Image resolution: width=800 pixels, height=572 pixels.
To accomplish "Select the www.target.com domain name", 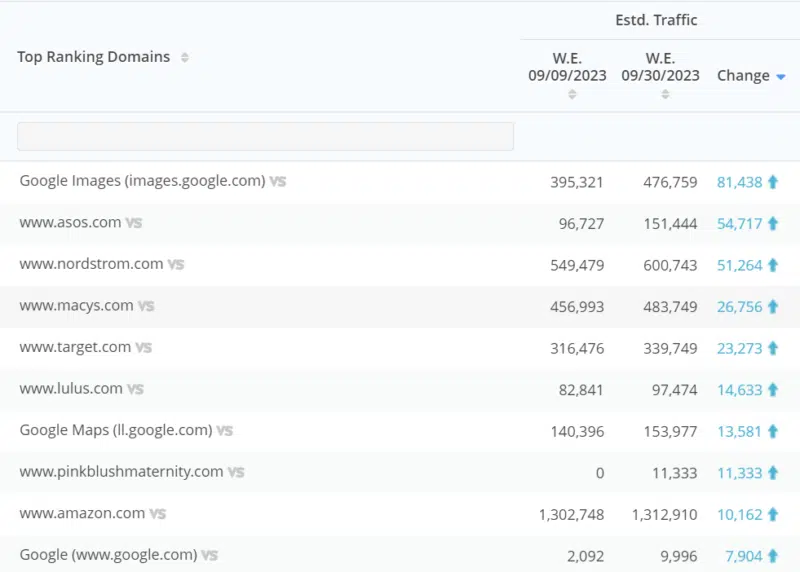I will pyautogui.click(x=75, y=347).
